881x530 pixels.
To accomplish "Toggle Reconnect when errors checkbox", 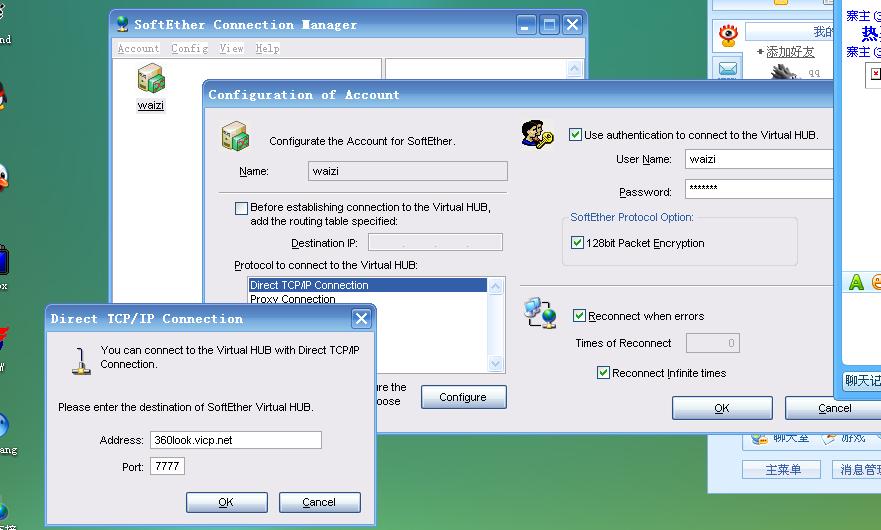I will click(x=579, y=315).
